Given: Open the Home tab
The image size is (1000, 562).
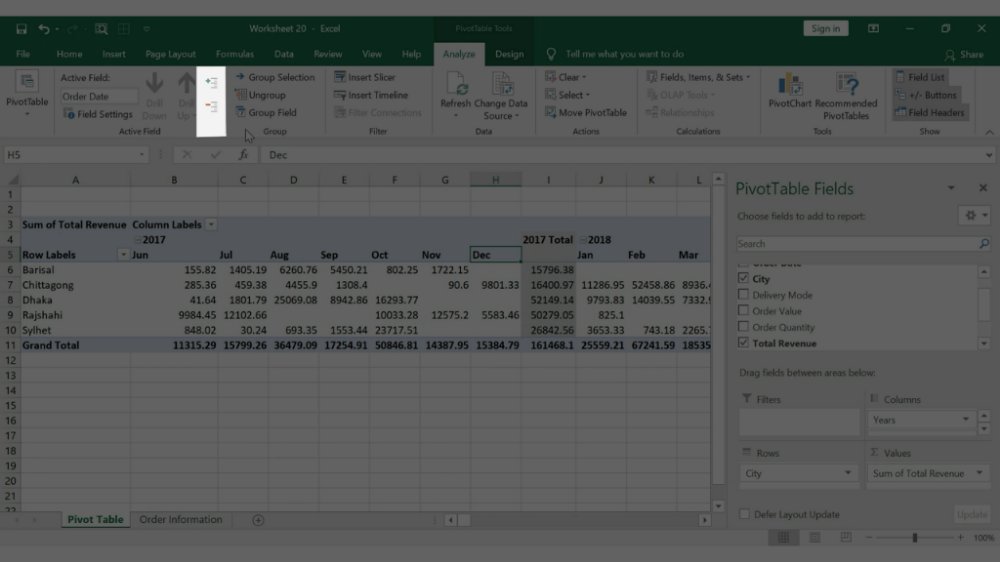Looking at the screenshot, I should [x=69, y=54].
